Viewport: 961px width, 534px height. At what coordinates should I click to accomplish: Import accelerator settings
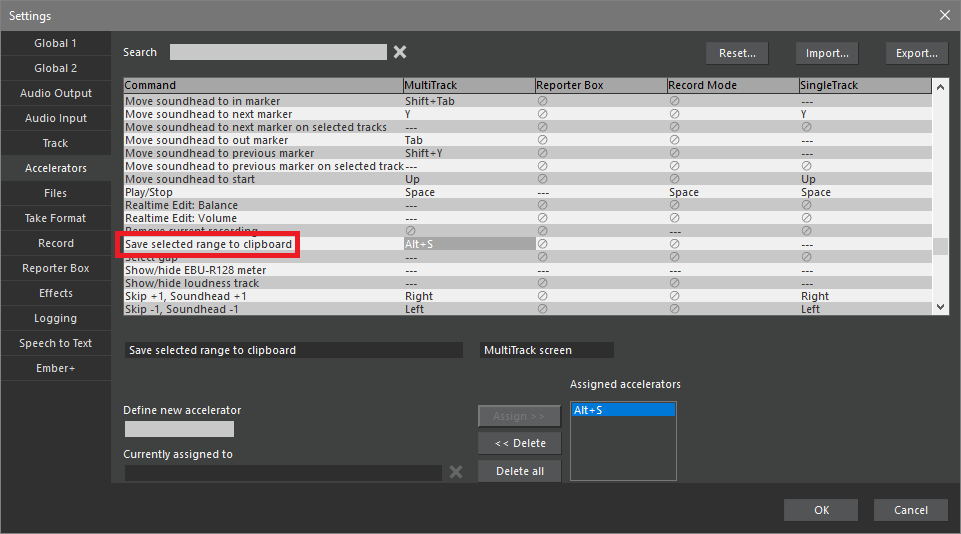coord(827,53)
